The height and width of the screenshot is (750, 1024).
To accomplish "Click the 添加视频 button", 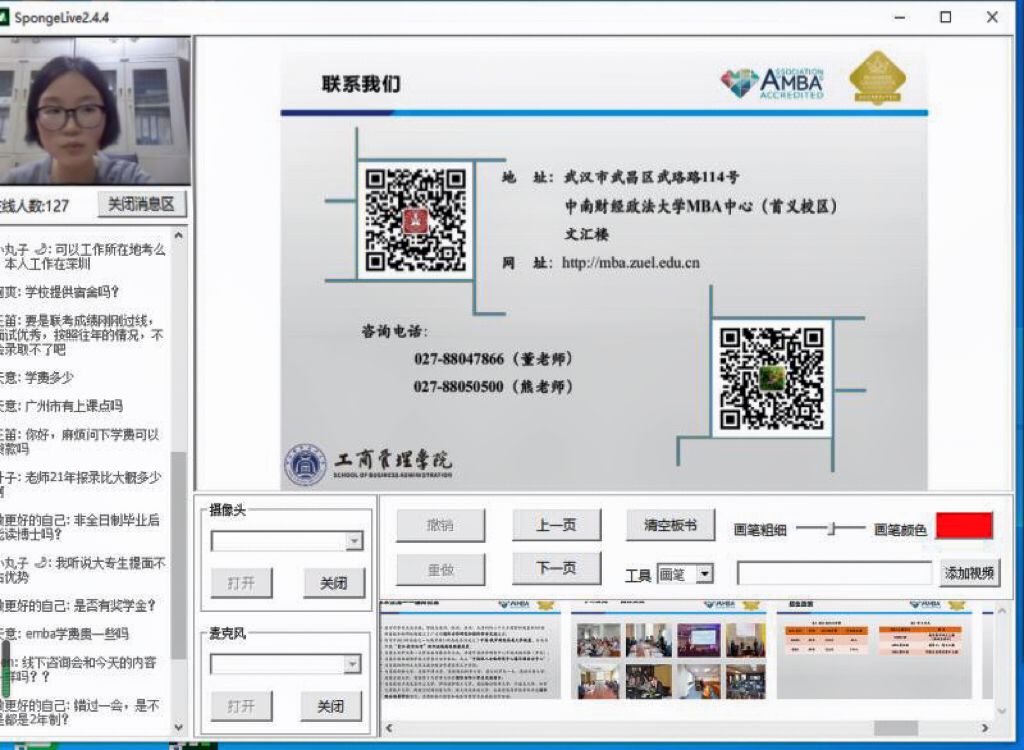I will click(x=969, y=573).
